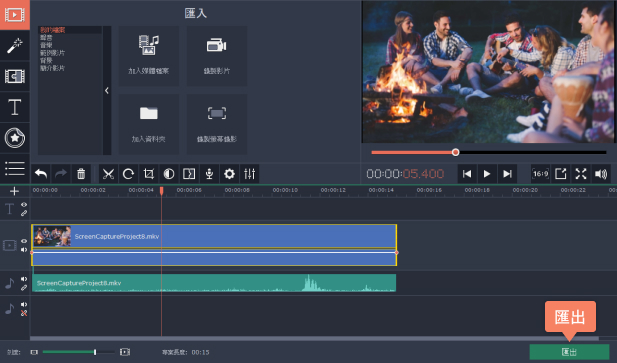Open the Audio equalizer sliders icon

point(249,174)
